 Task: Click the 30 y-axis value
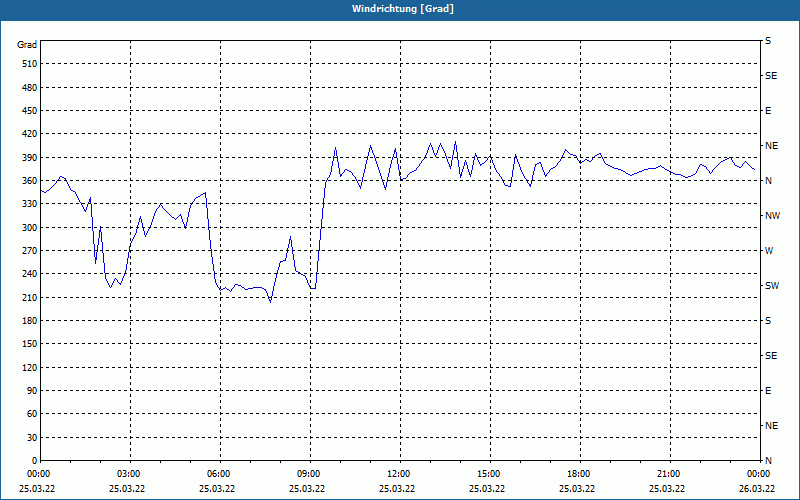coord(32,437)
